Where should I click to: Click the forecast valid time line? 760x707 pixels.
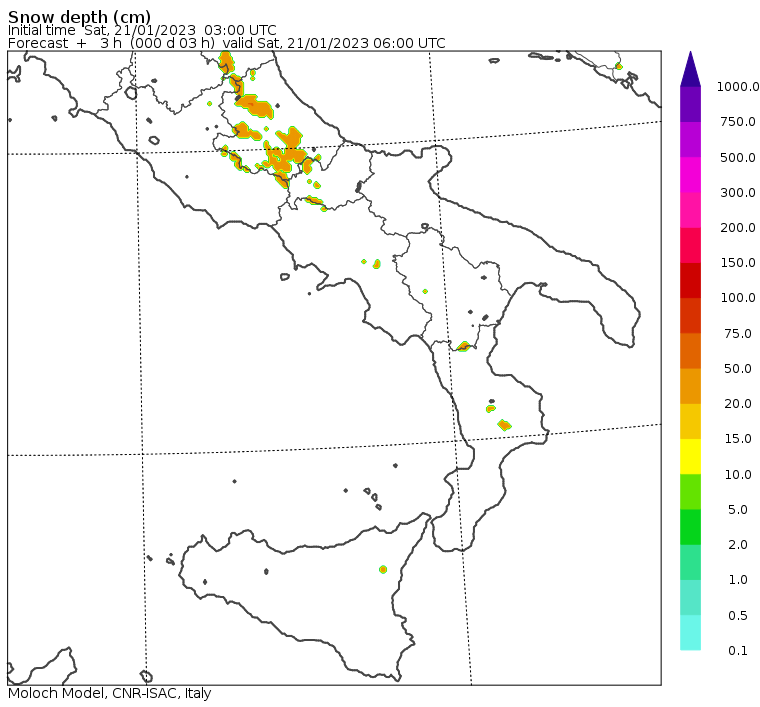click(226, 44)
